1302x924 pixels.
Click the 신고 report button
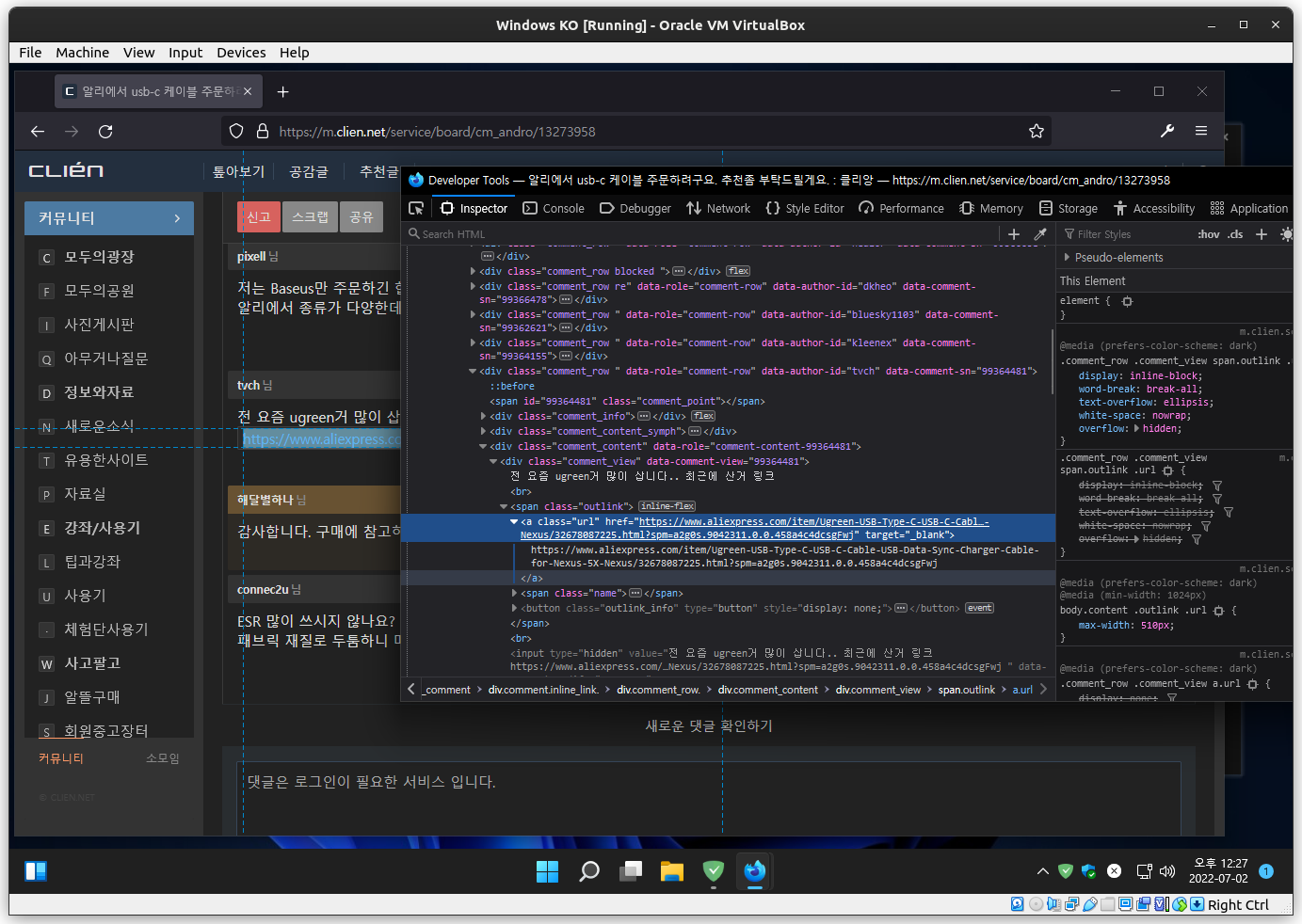259,217
